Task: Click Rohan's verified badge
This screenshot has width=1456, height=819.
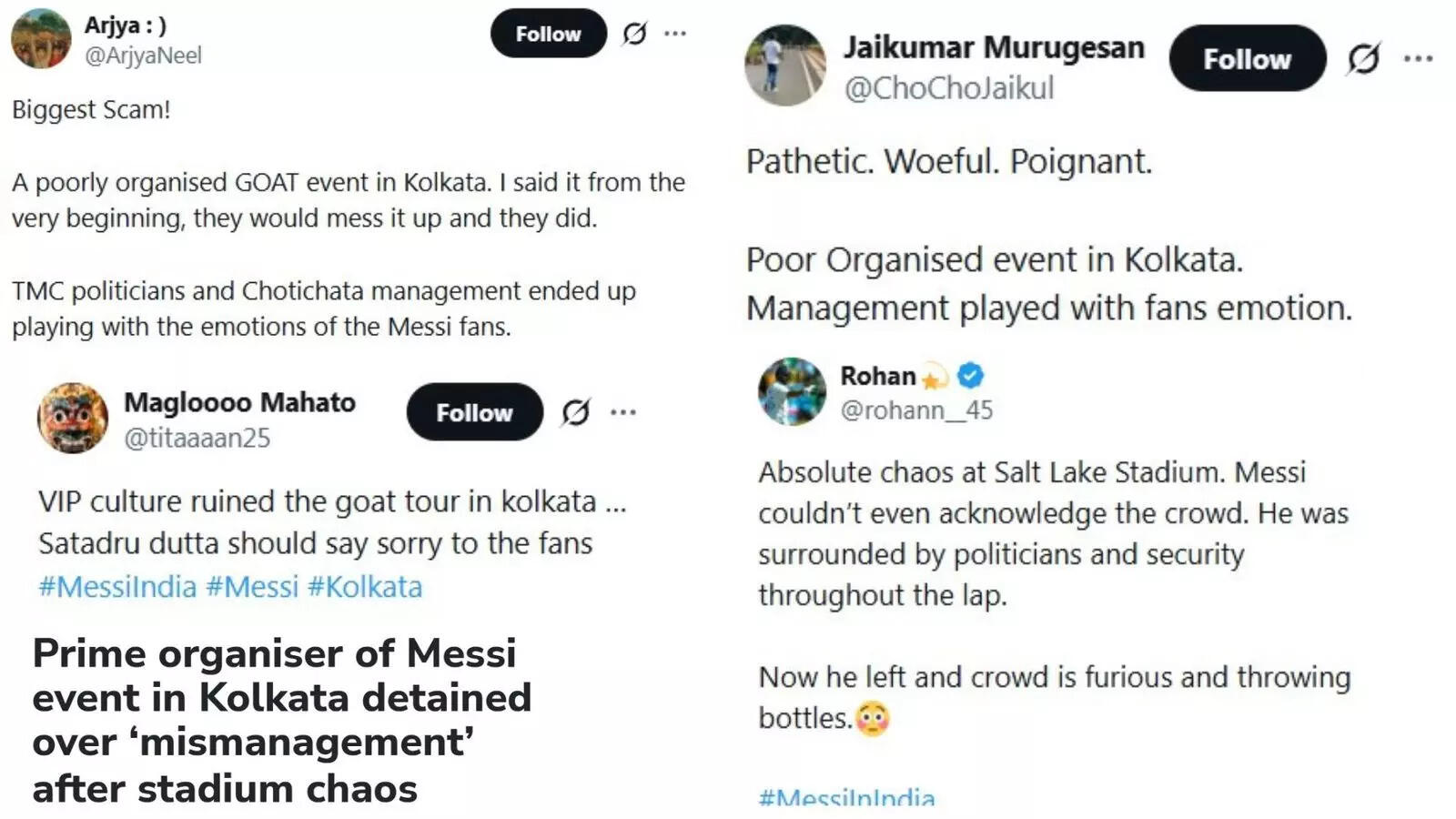Action: point(971,375)
